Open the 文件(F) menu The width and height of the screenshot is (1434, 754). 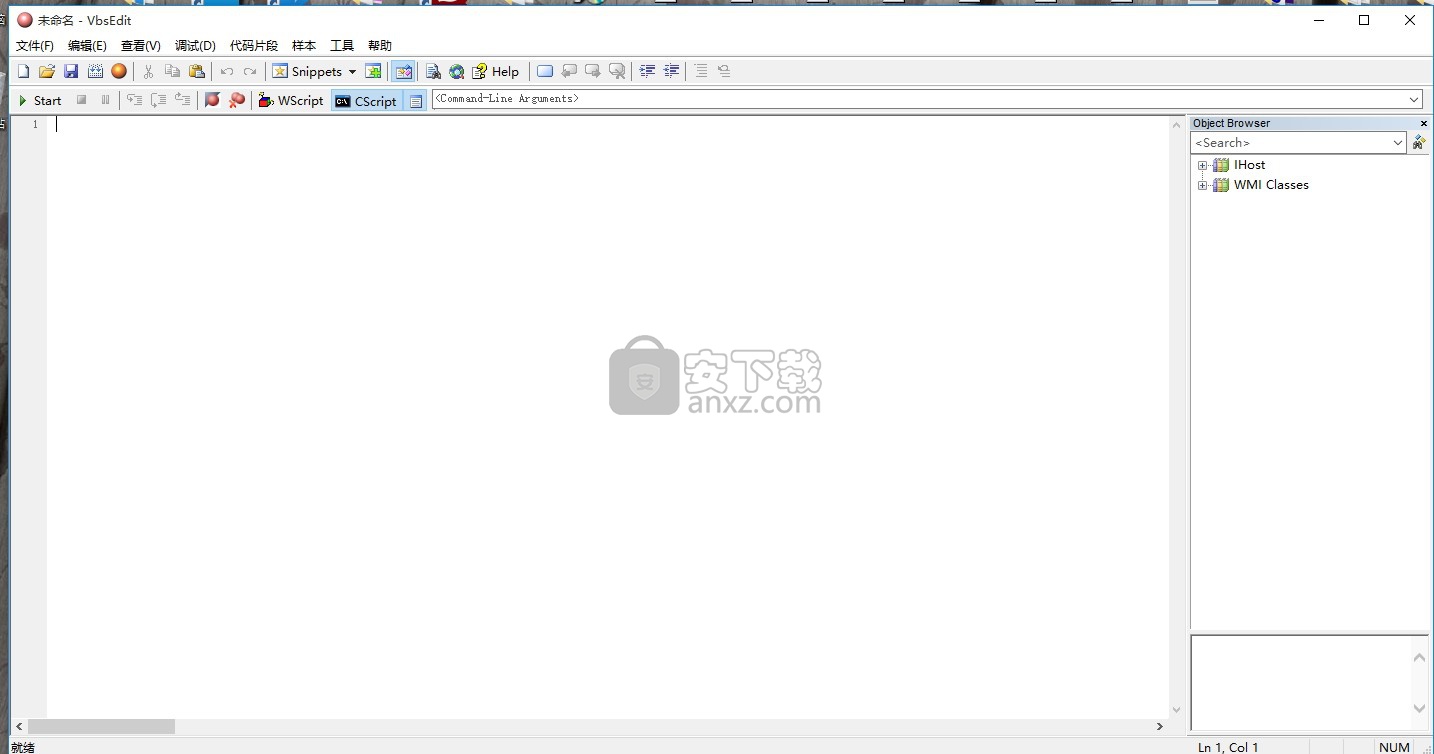(x=35, y=46)
